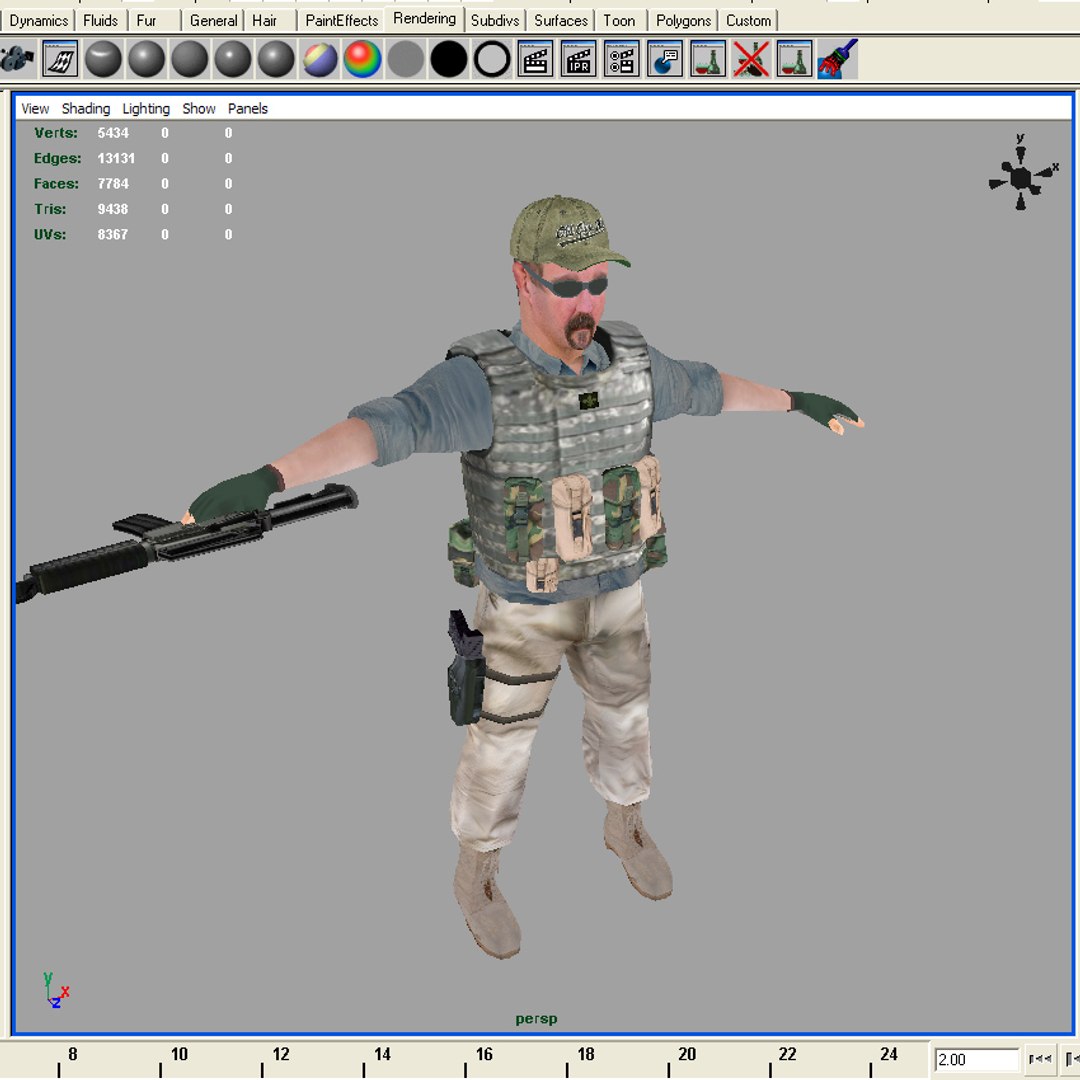Click the Tris count value '9438'

pyautogui.click(x=112, y=209)
